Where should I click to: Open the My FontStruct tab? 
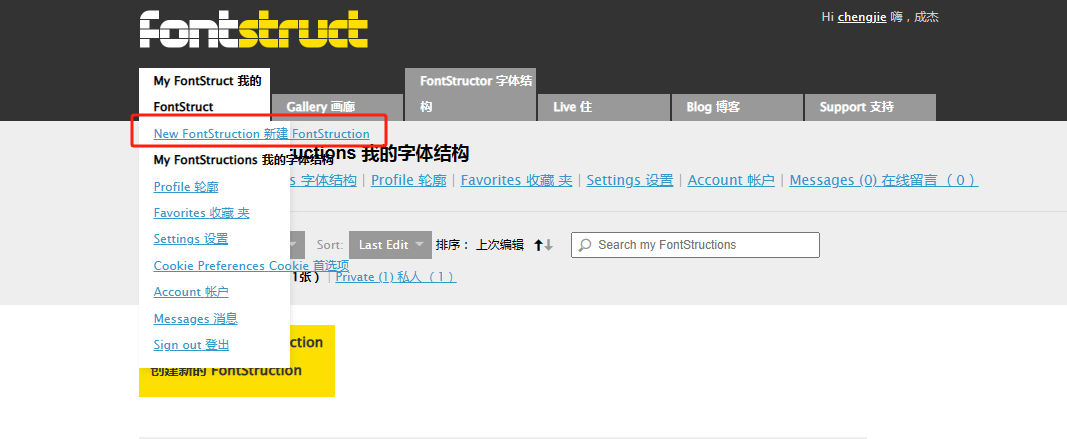[205, 93]
